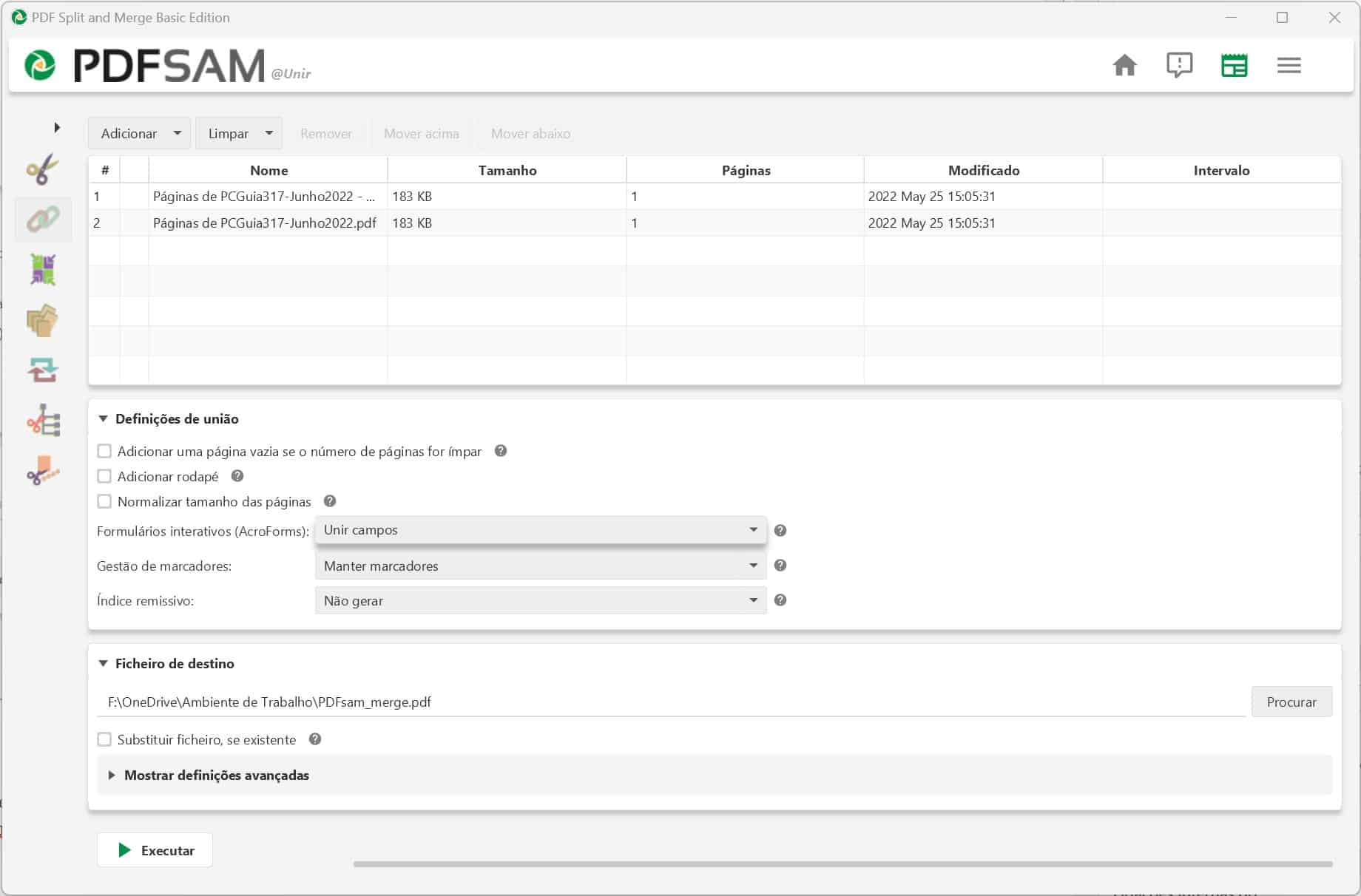This screenshot has width=1361, height=896.
Task: Click the Intervalo cell of row 1
Action: click(x=1222, y=197)
